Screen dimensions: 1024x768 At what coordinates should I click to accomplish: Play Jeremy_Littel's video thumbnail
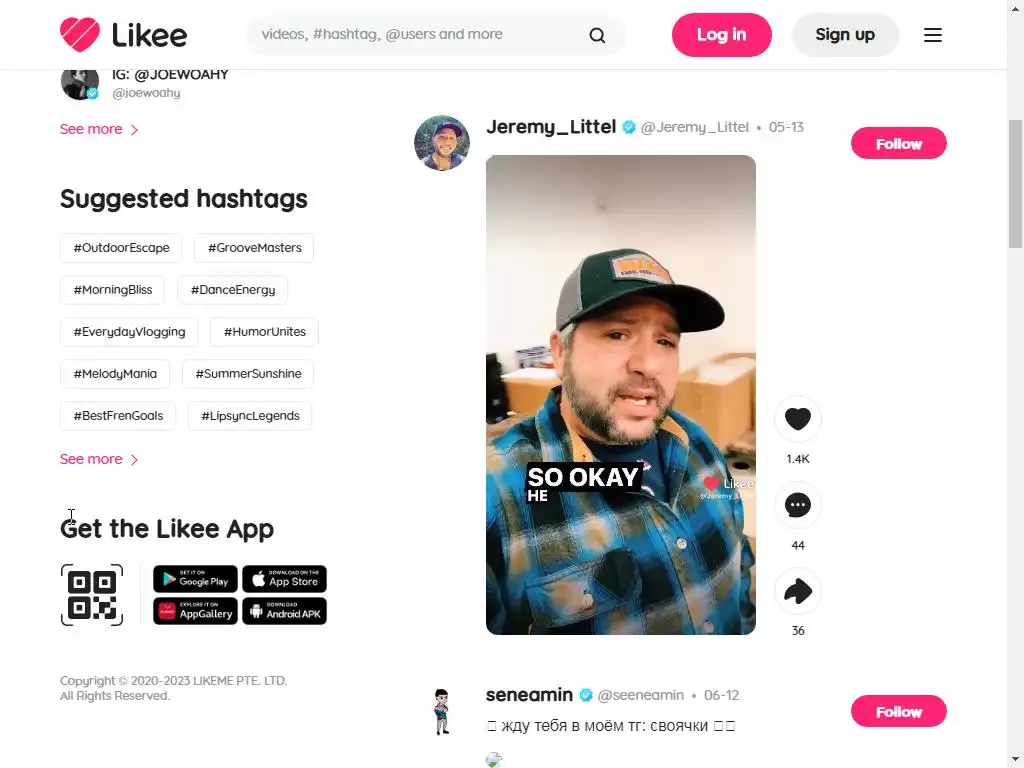tap(620, 394)
